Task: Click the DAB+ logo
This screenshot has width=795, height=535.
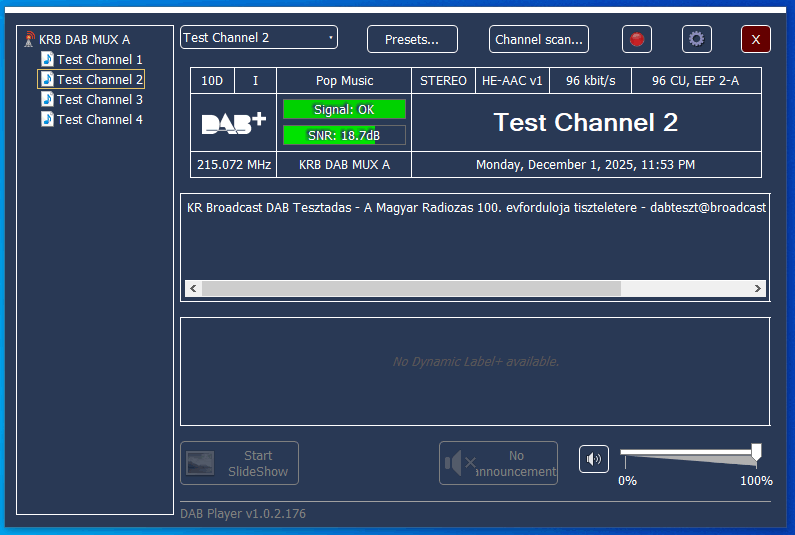Action: click(234, 123)
